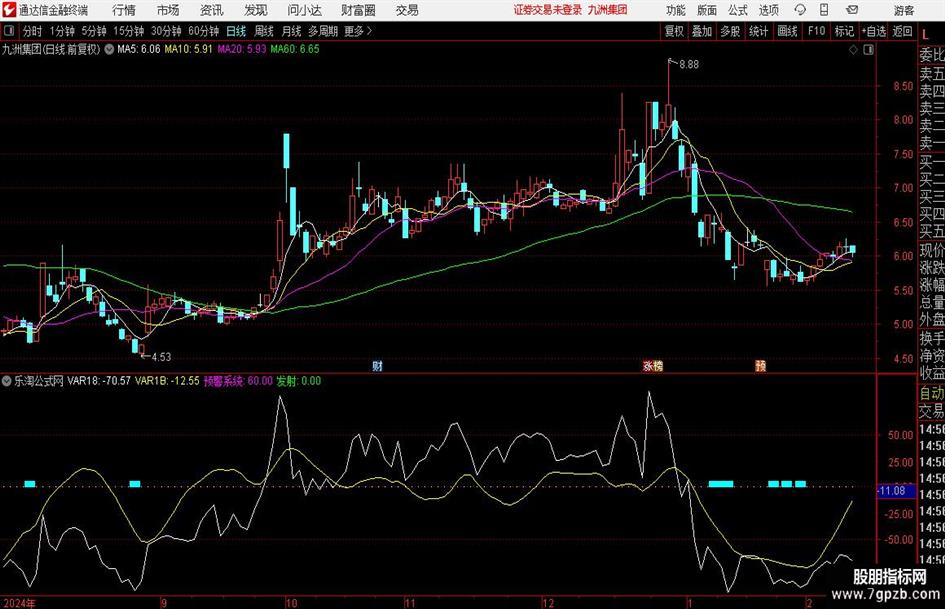This screenshot has height=609, width=945.
Task: Click the 2024年 date label on the time axis
Action: click(19, 603)
